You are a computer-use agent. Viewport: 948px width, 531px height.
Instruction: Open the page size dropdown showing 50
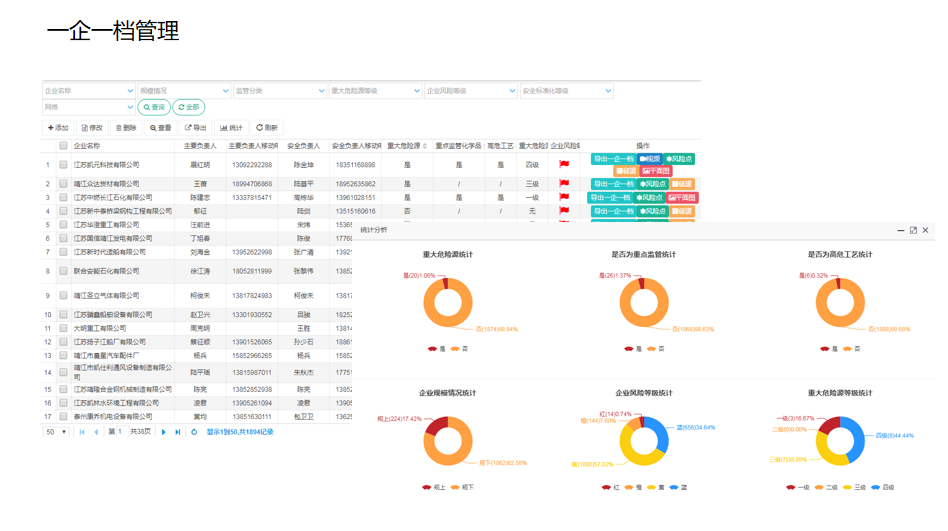click(x=56, y=432)
